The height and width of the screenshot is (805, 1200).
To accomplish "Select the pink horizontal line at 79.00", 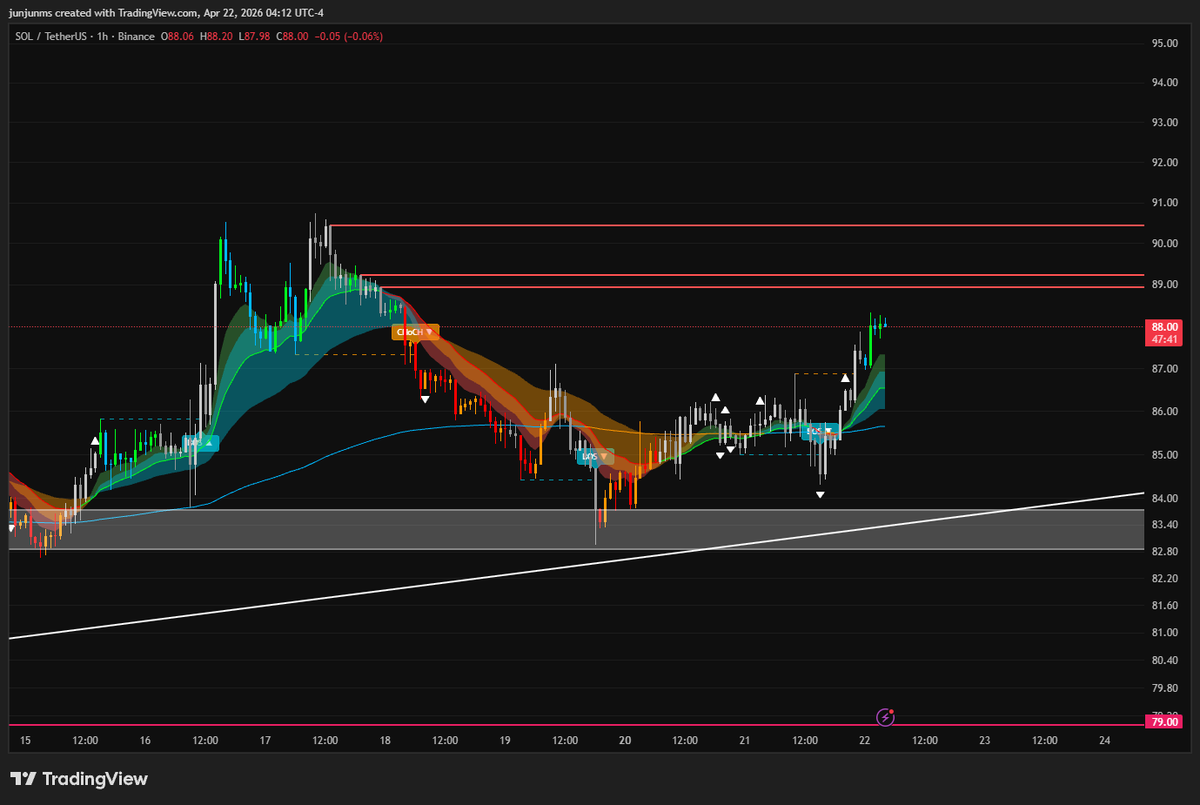I will (576, 724).
